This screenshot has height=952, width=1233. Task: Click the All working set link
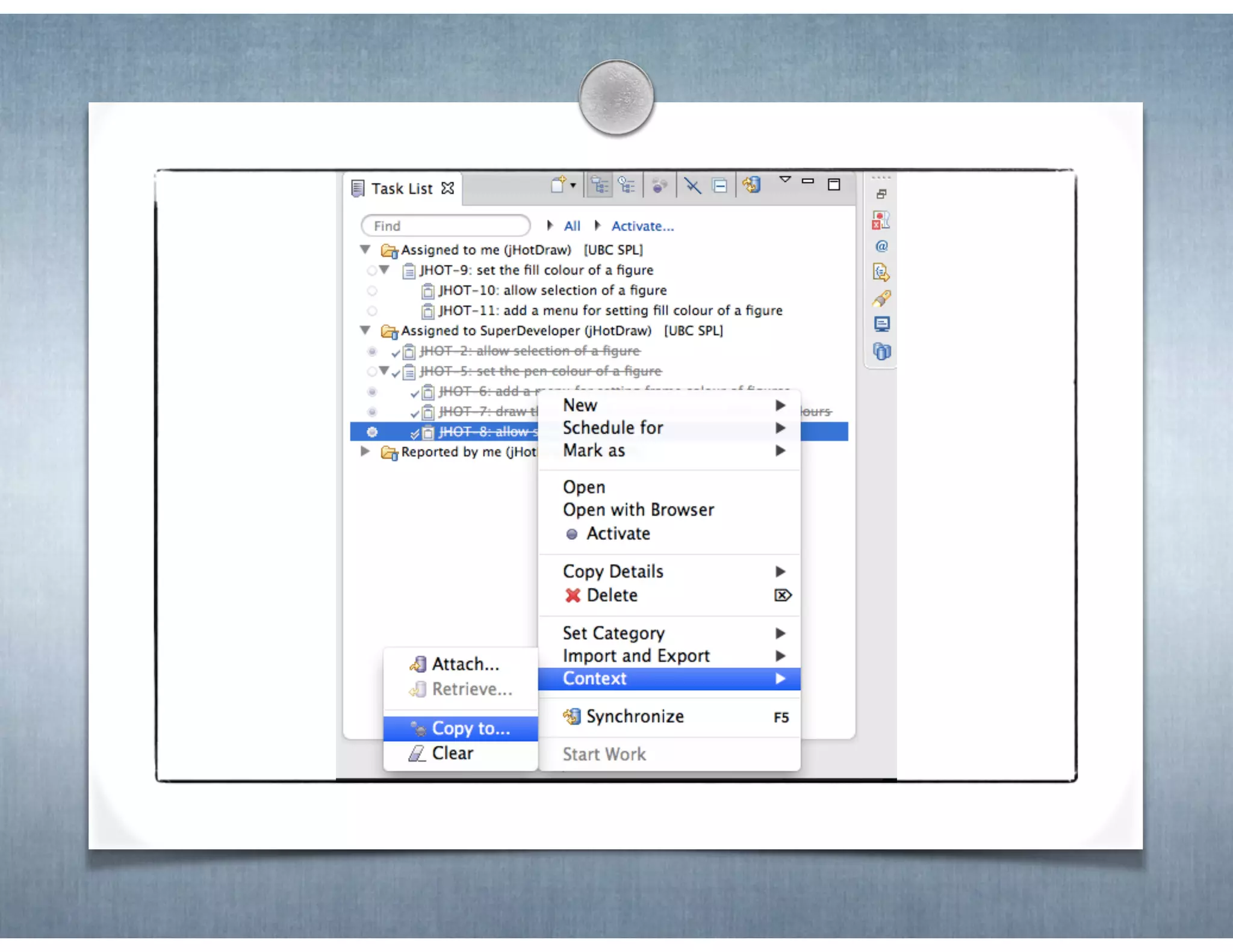coord(572,226)
